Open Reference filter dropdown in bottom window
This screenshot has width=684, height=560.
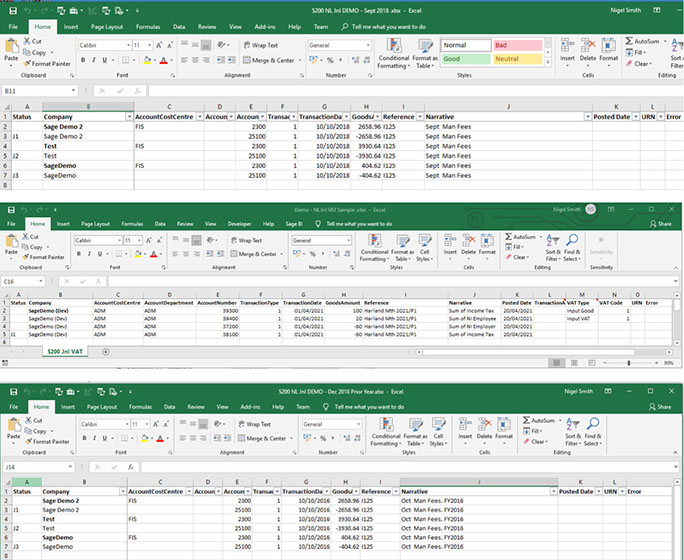396,492
